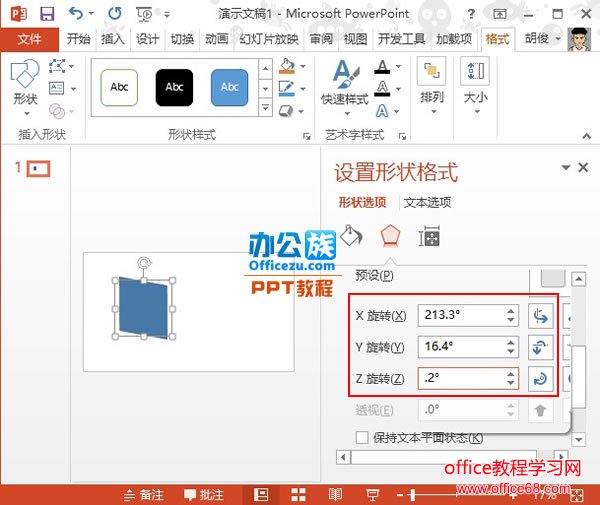Screen dimensions: 600x505
Task: Open task pane options dropdown arrow
Action: 566,168
